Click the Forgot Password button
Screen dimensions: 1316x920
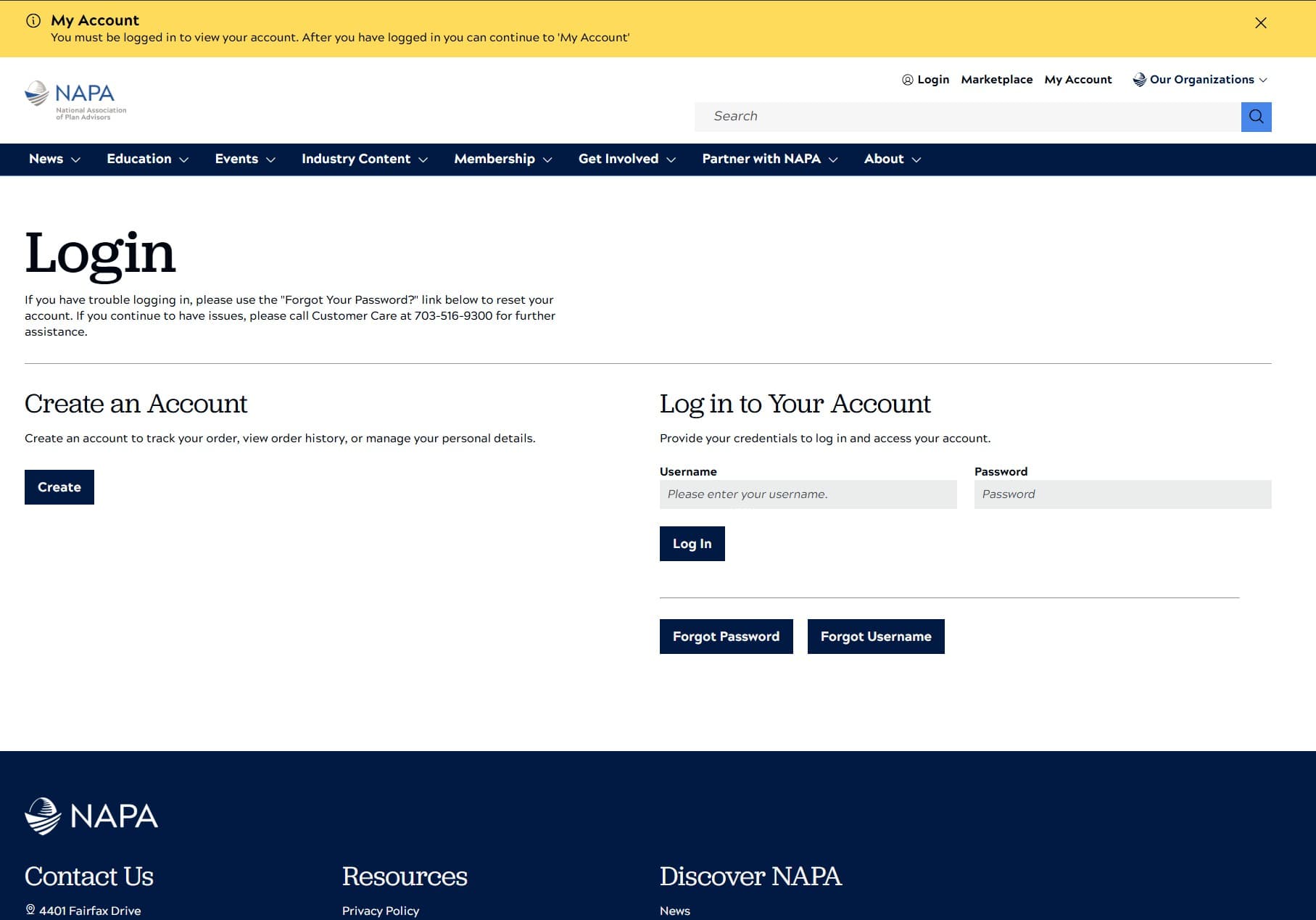tap(727, 637)
